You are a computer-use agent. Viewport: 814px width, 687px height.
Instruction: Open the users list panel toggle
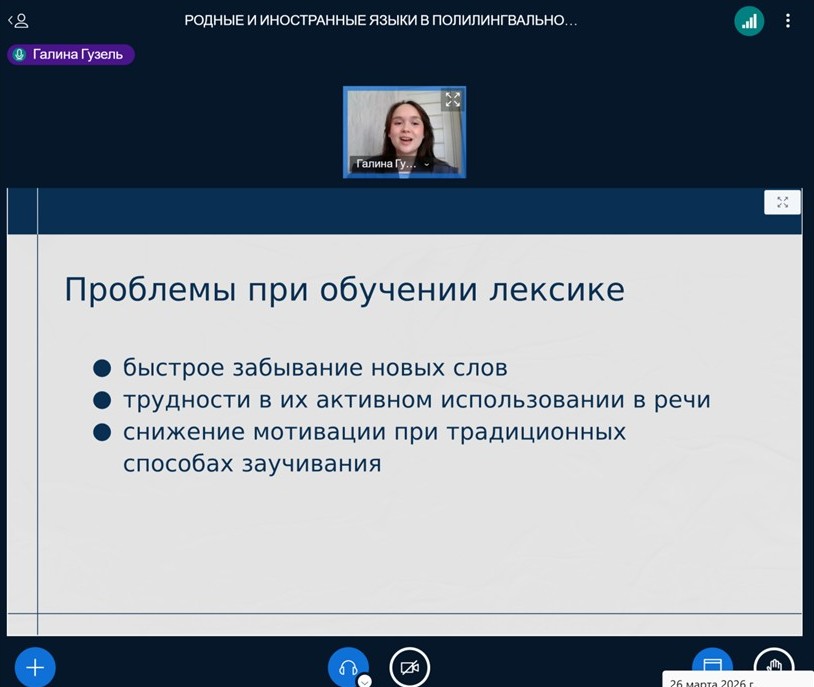click(x=18, y=20)
